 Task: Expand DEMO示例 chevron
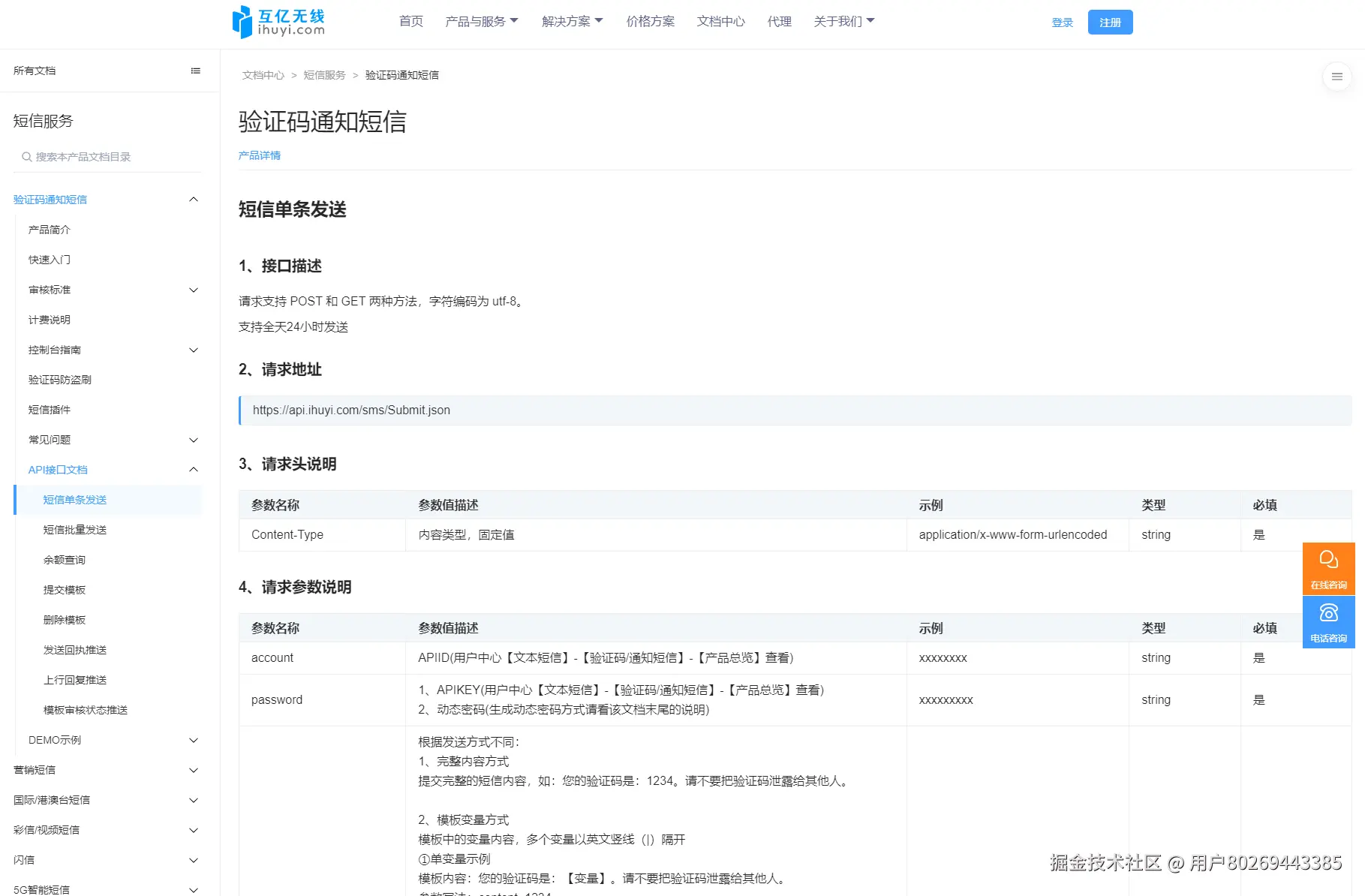click(194, 740)
